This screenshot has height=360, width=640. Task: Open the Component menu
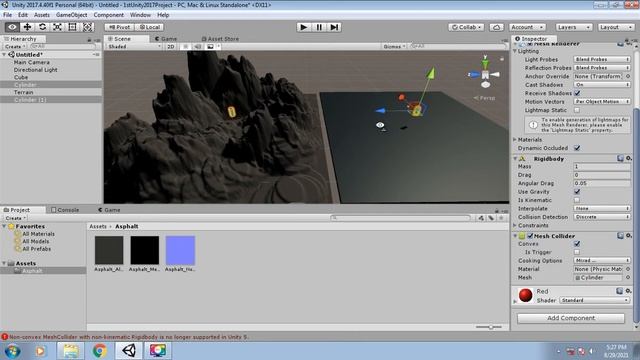tap(109, 15)
